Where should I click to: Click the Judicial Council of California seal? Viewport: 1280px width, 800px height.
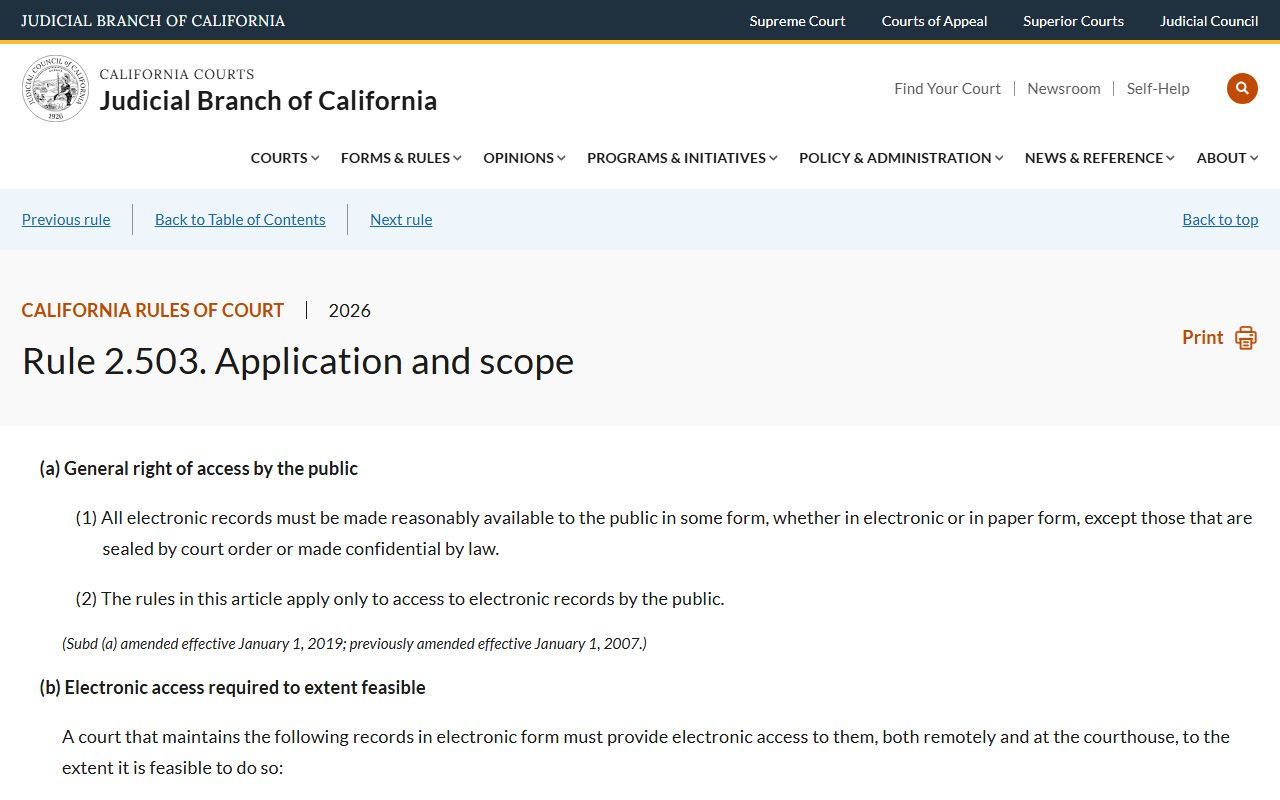(55, 89)
